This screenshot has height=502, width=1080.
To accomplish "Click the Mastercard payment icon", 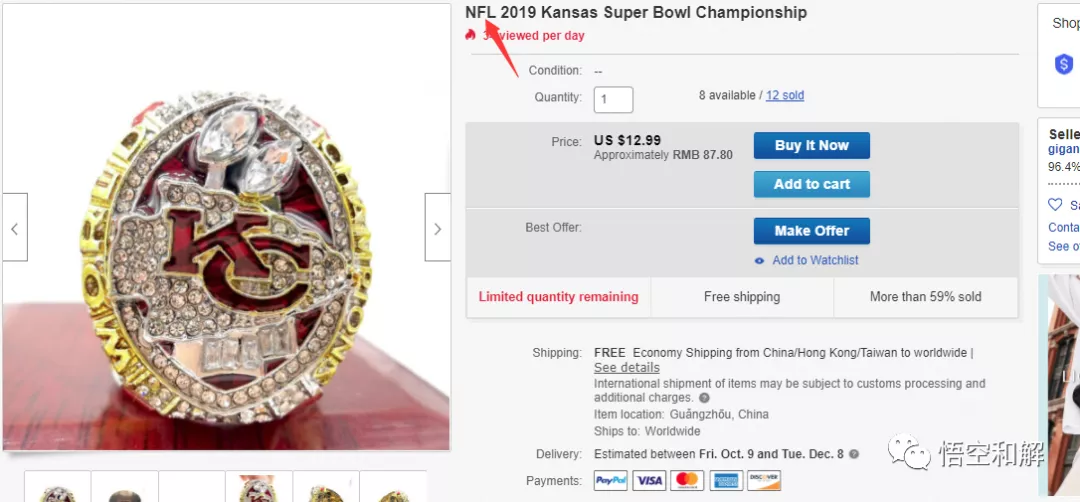I will point(687,481).
